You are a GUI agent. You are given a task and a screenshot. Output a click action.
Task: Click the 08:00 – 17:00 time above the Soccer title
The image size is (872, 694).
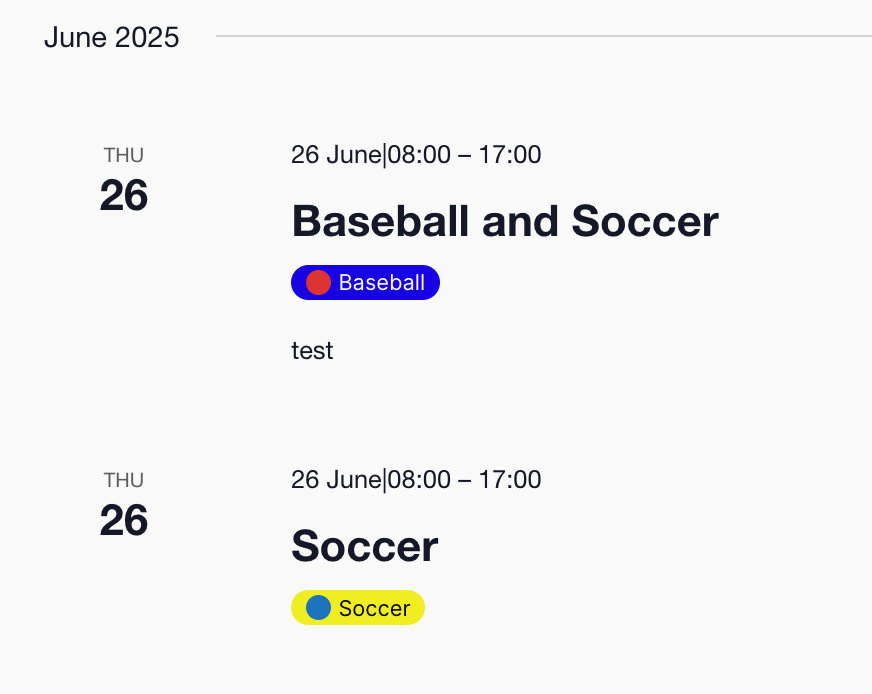[464, 480]
